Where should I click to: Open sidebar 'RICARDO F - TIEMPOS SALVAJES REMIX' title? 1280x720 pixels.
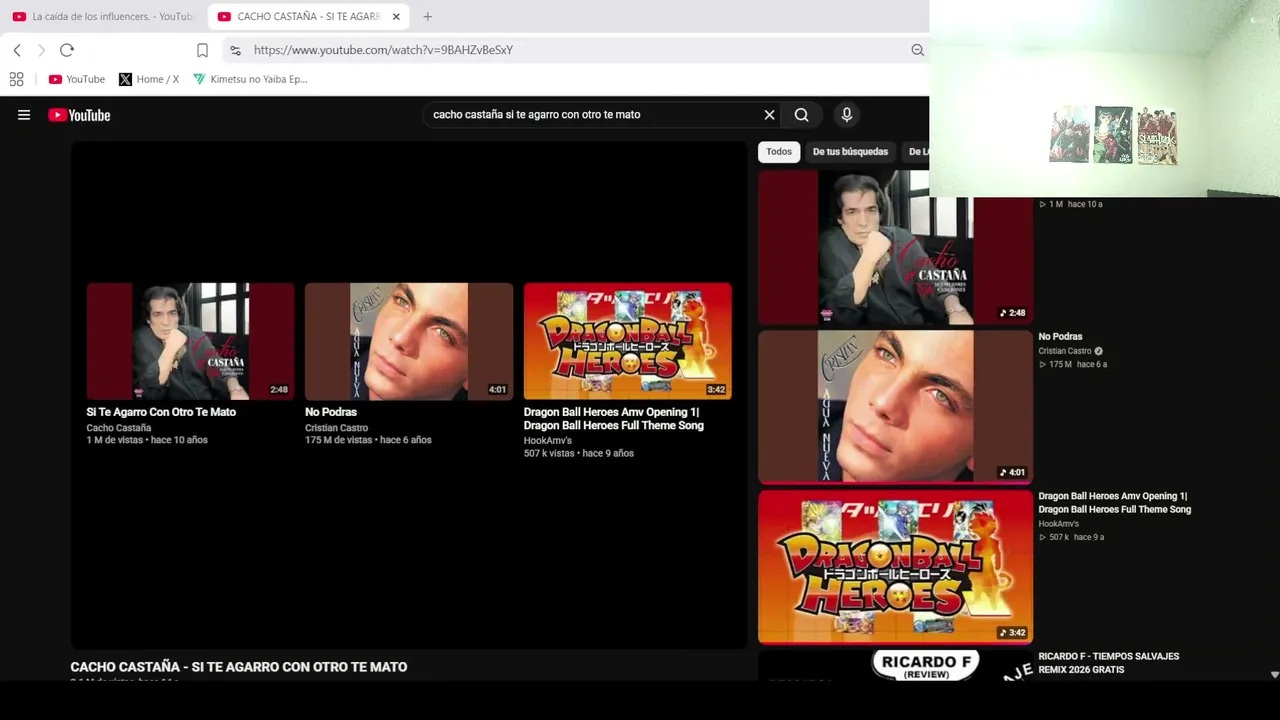1109,663
